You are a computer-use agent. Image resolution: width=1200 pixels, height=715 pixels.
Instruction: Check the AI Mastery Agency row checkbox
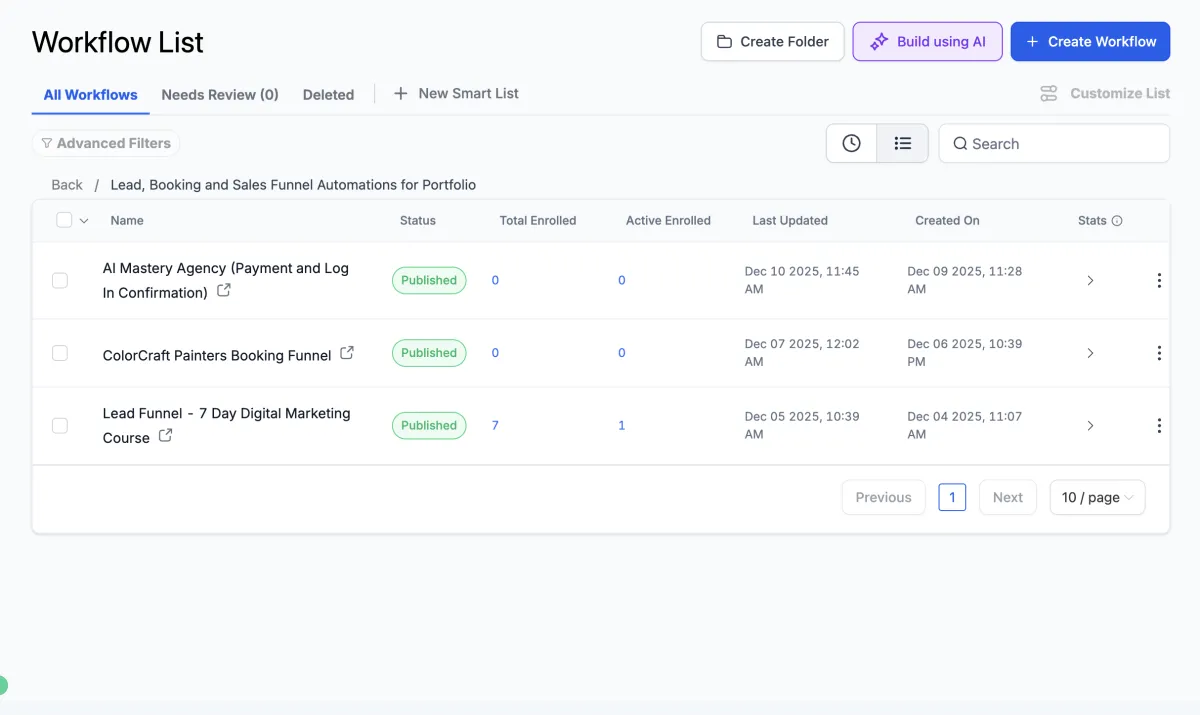click(x=60, y=281)
